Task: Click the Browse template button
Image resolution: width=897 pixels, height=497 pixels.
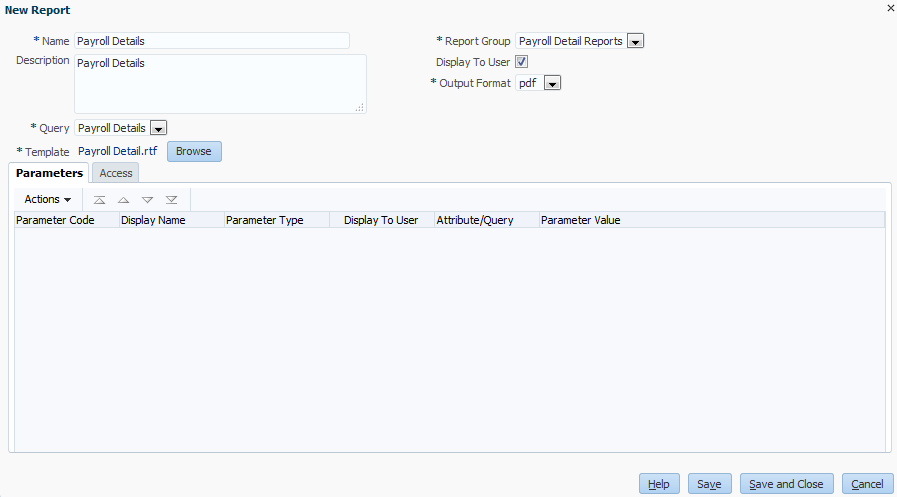Action: coord(194,152)
